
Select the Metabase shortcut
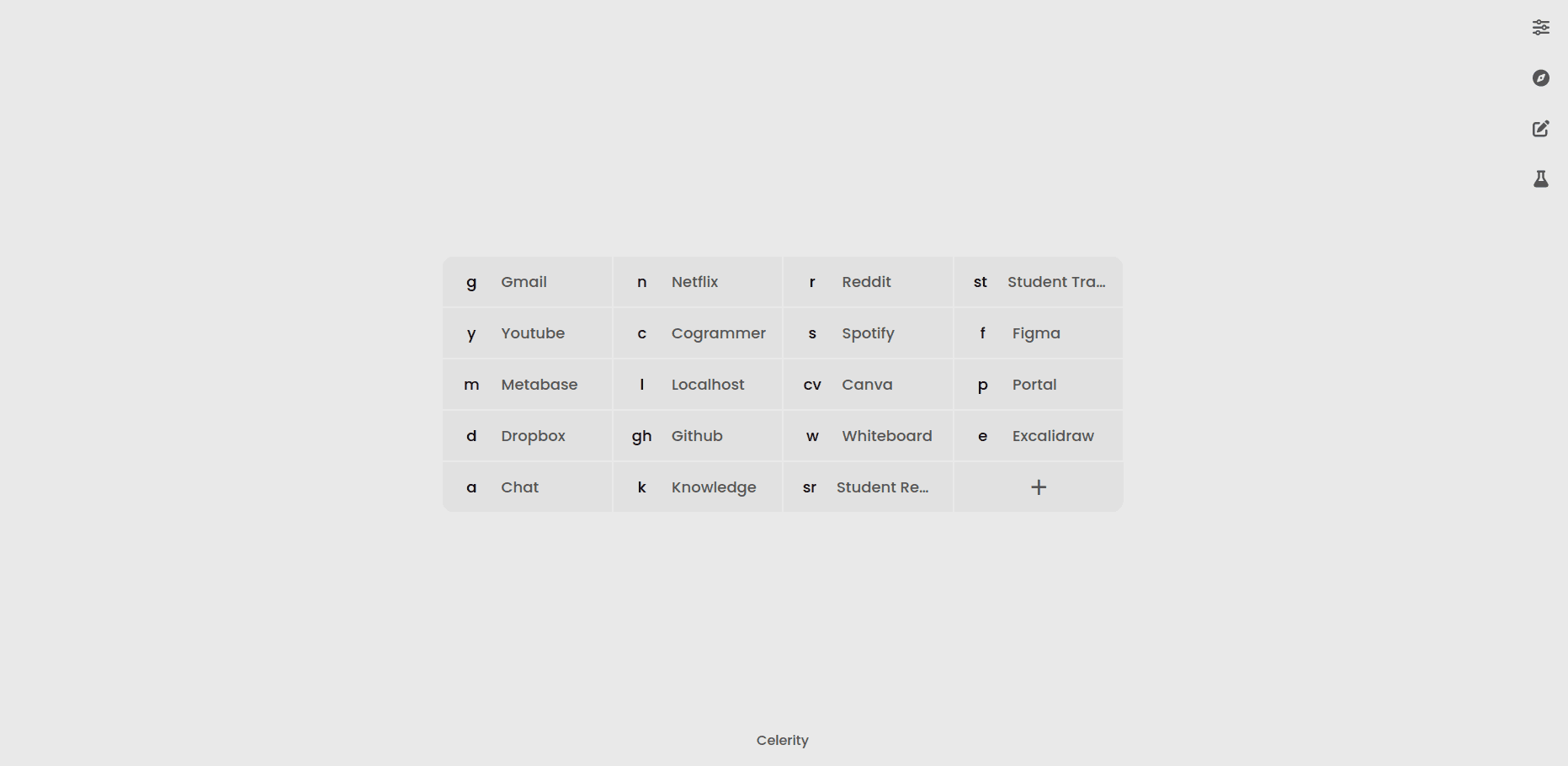pos(527,385)
